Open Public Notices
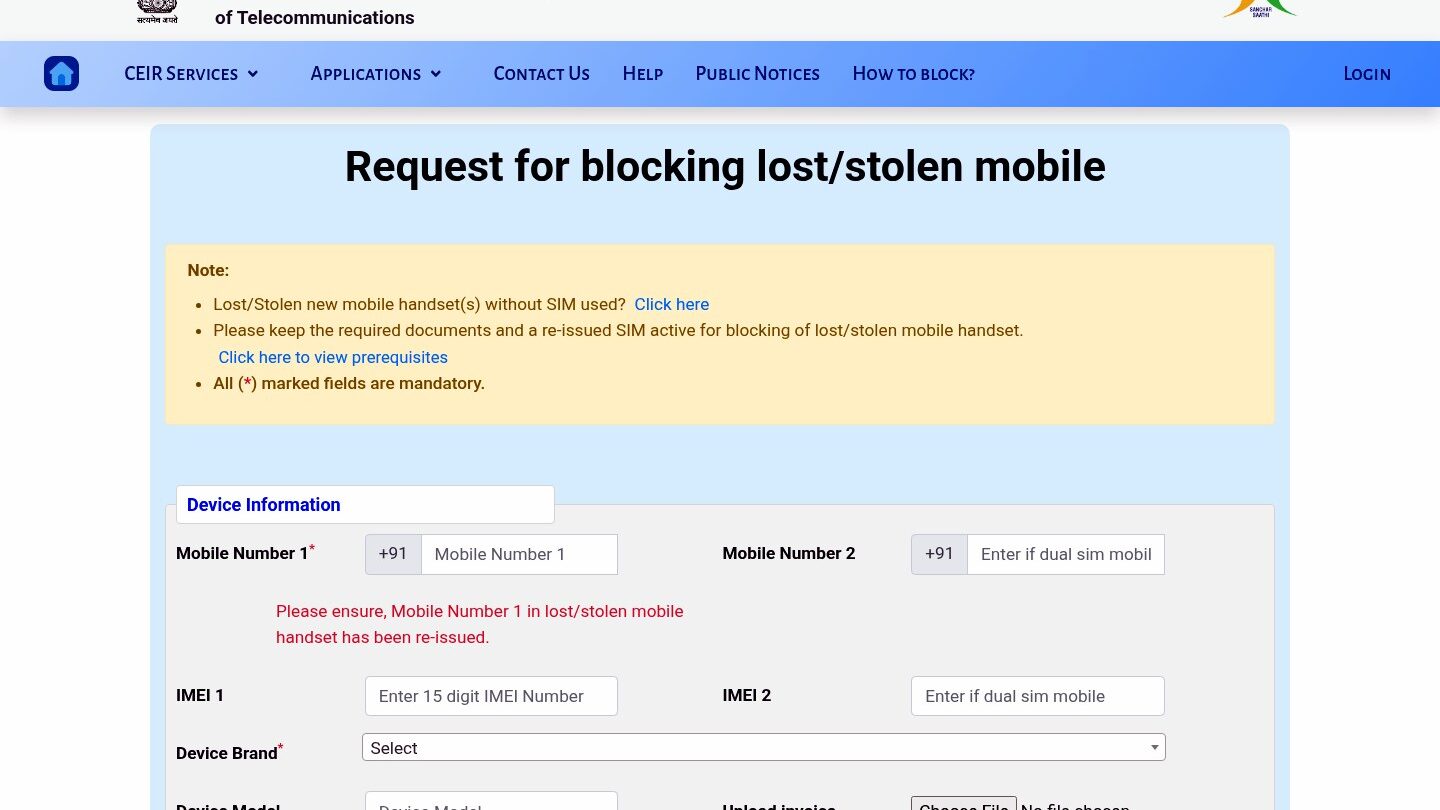Viewport: 1440px width, 810px height. pyautogui.click(x=757, y=74)
